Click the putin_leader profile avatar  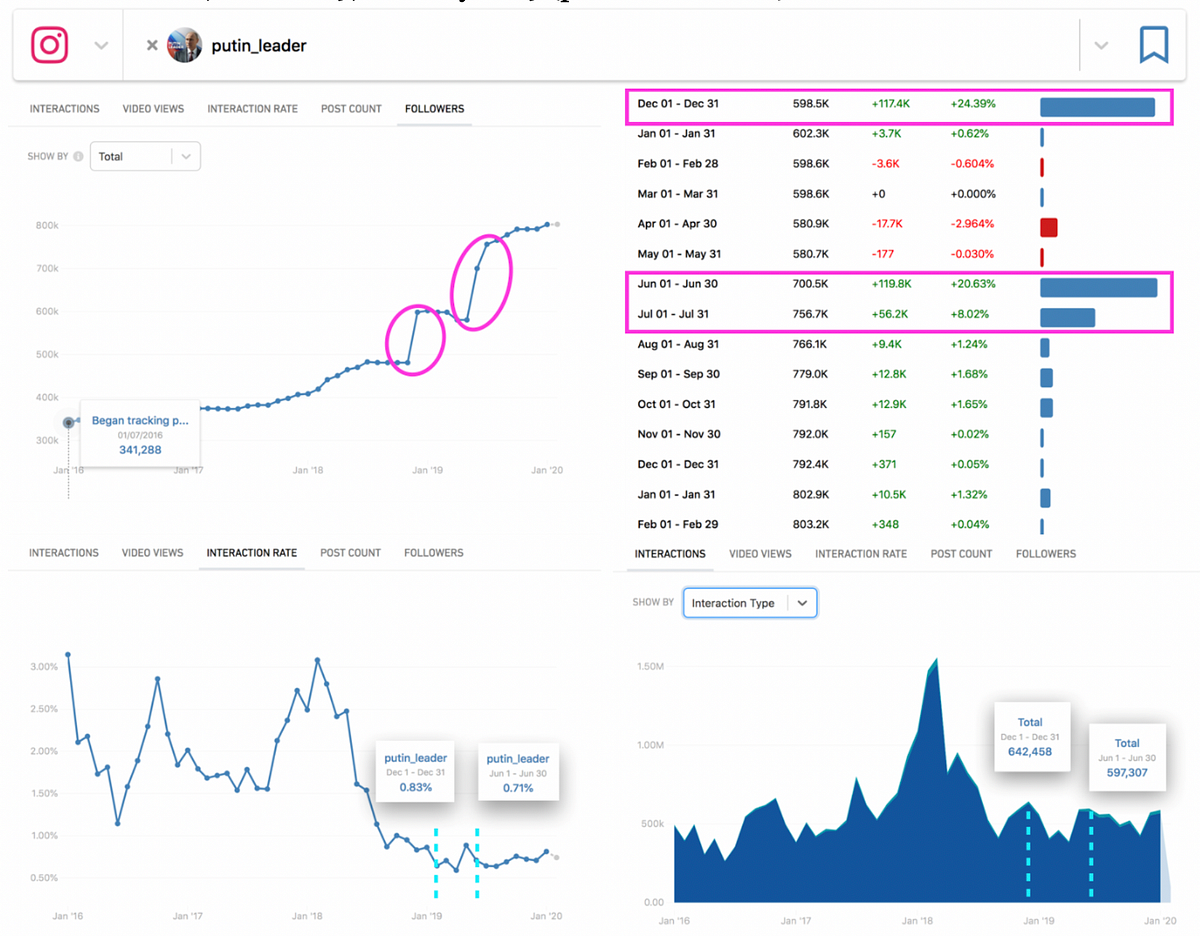[184, 45]
